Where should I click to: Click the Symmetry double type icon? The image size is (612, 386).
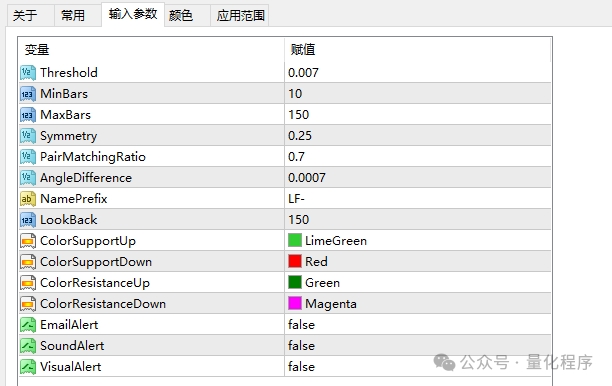(x=28, y=136)
